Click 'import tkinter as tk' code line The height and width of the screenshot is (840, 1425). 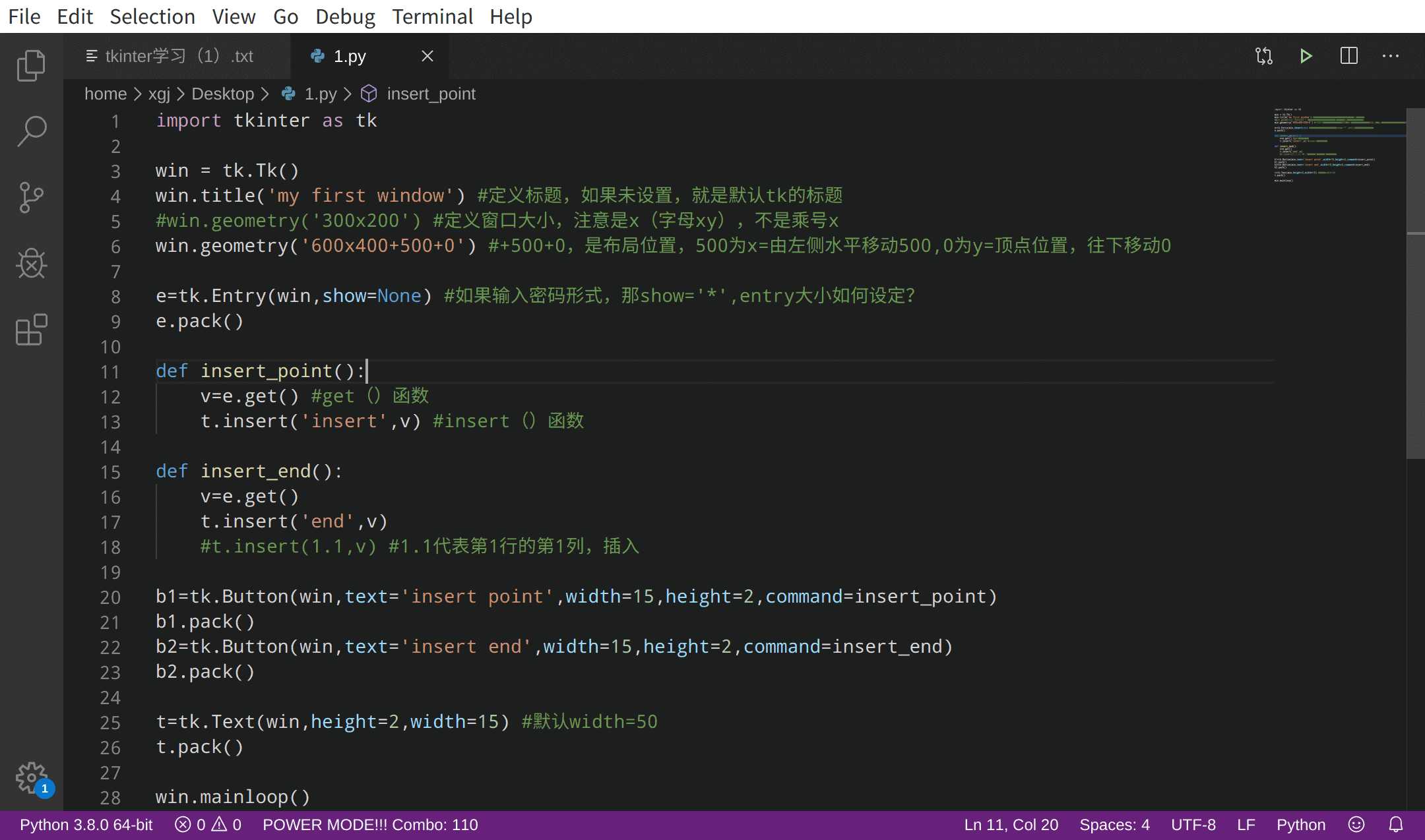tap(267, 121)
